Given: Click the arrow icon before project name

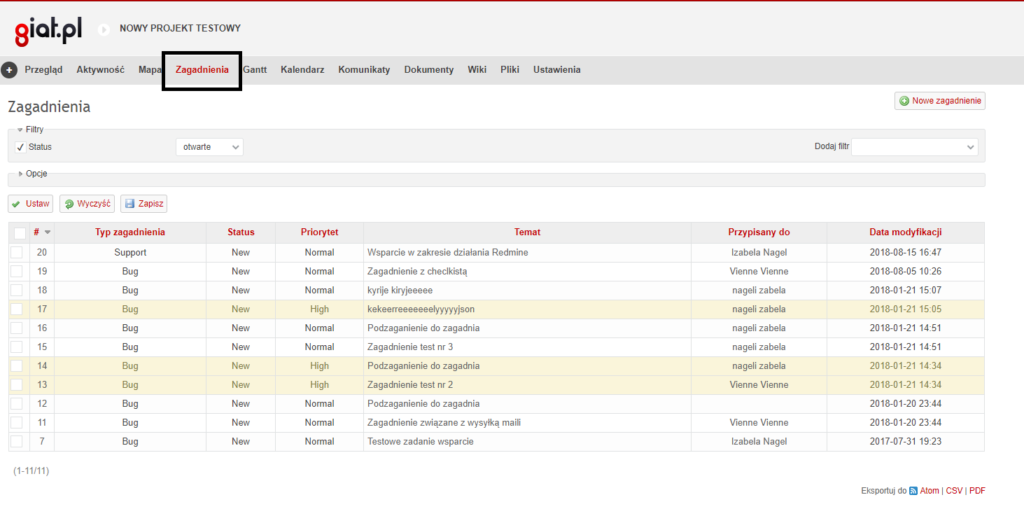Looking at the screenshot, I should tap(103, 29).
